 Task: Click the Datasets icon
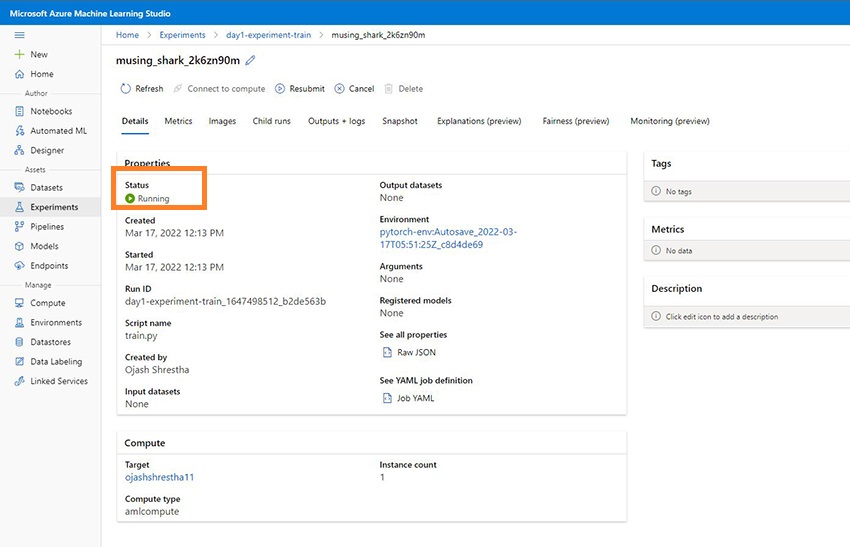pyautogui.click(x=20, y=188)
